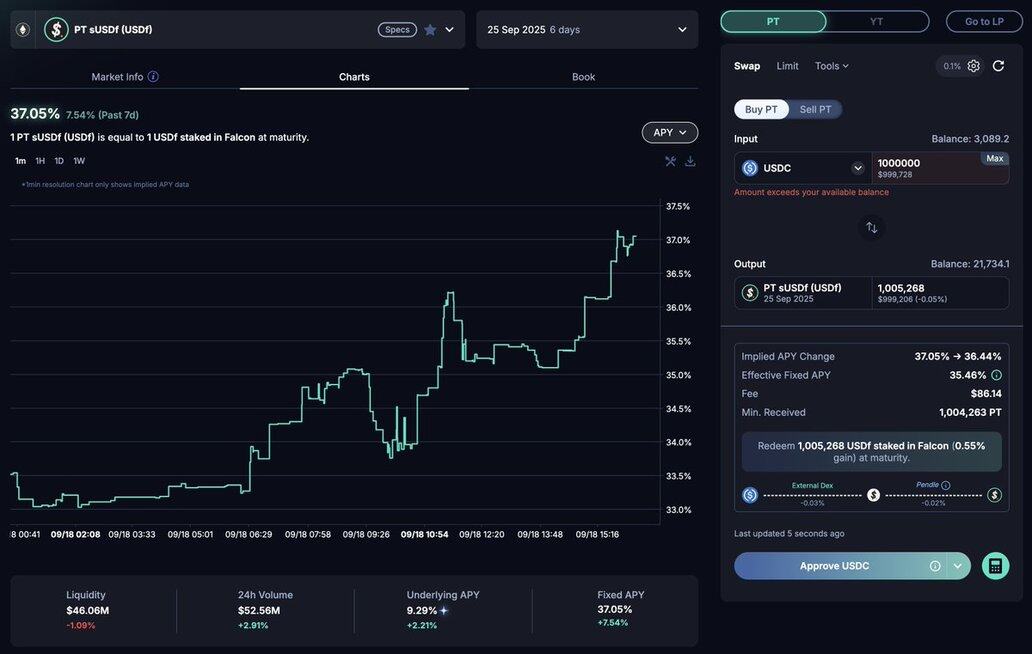Click the Ethereum network icon
Image resolution: width=1032 pixels, height=654 pixels.
click(x=23, y=30)
